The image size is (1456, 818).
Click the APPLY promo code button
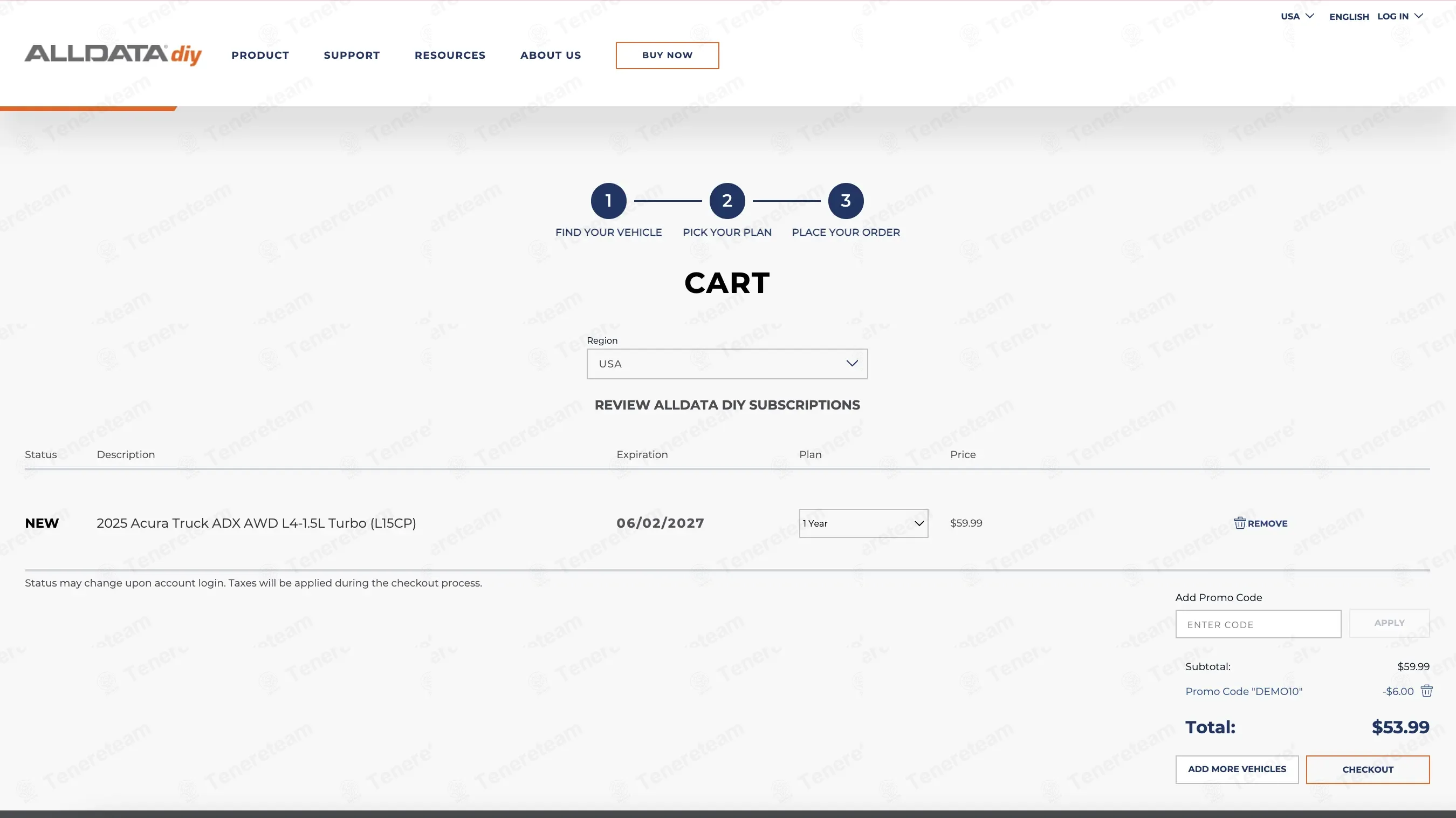[1389, 623]
